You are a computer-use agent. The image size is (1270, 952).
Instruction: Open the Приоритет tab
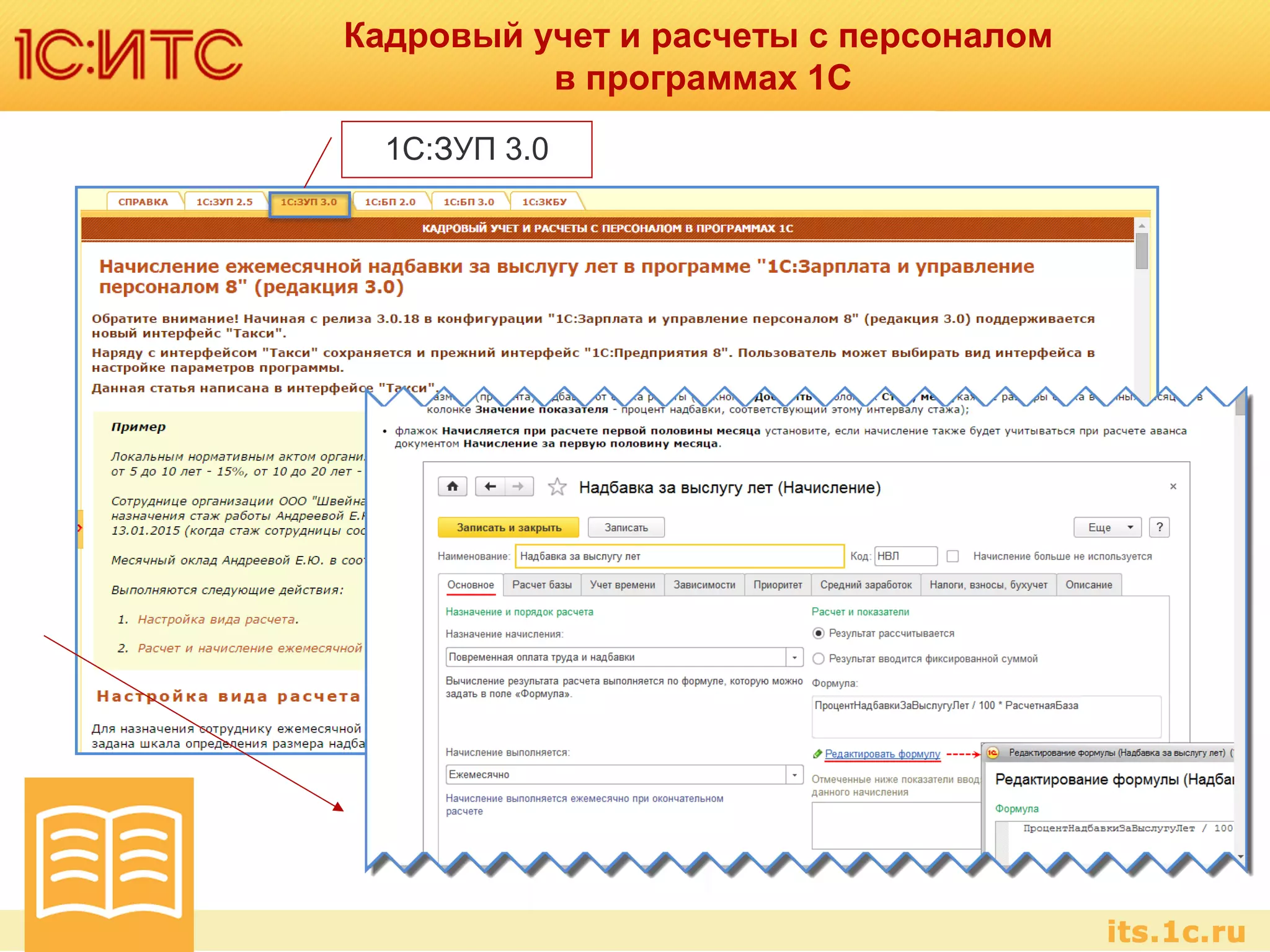778,585
